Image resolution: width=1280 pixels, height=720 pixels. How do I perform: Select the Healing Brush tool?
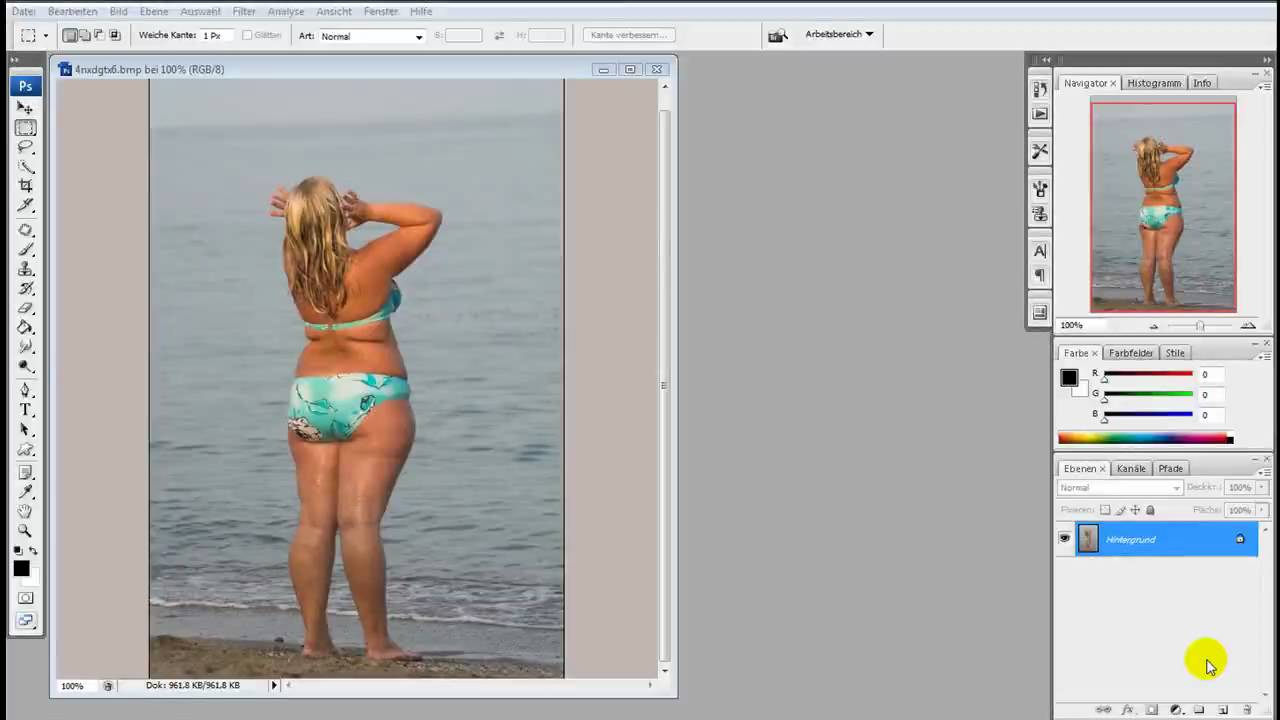tap(26, 230)
